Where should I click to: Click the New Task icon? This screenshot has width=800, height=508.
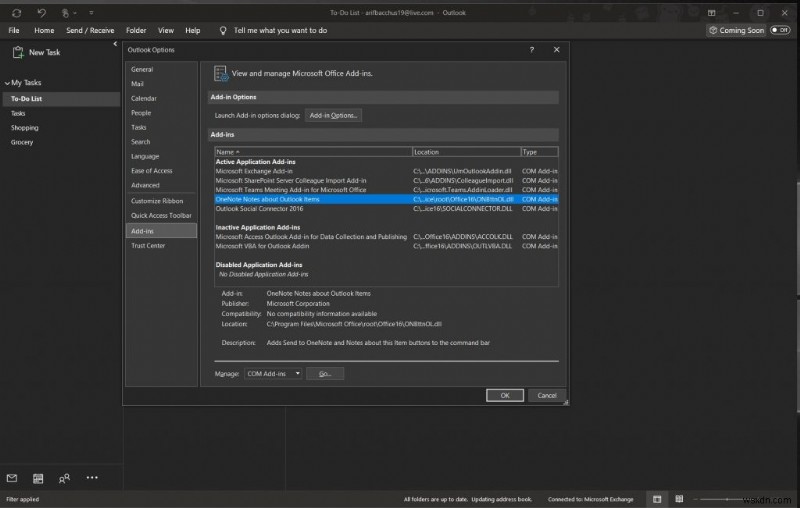coord(17,52)
